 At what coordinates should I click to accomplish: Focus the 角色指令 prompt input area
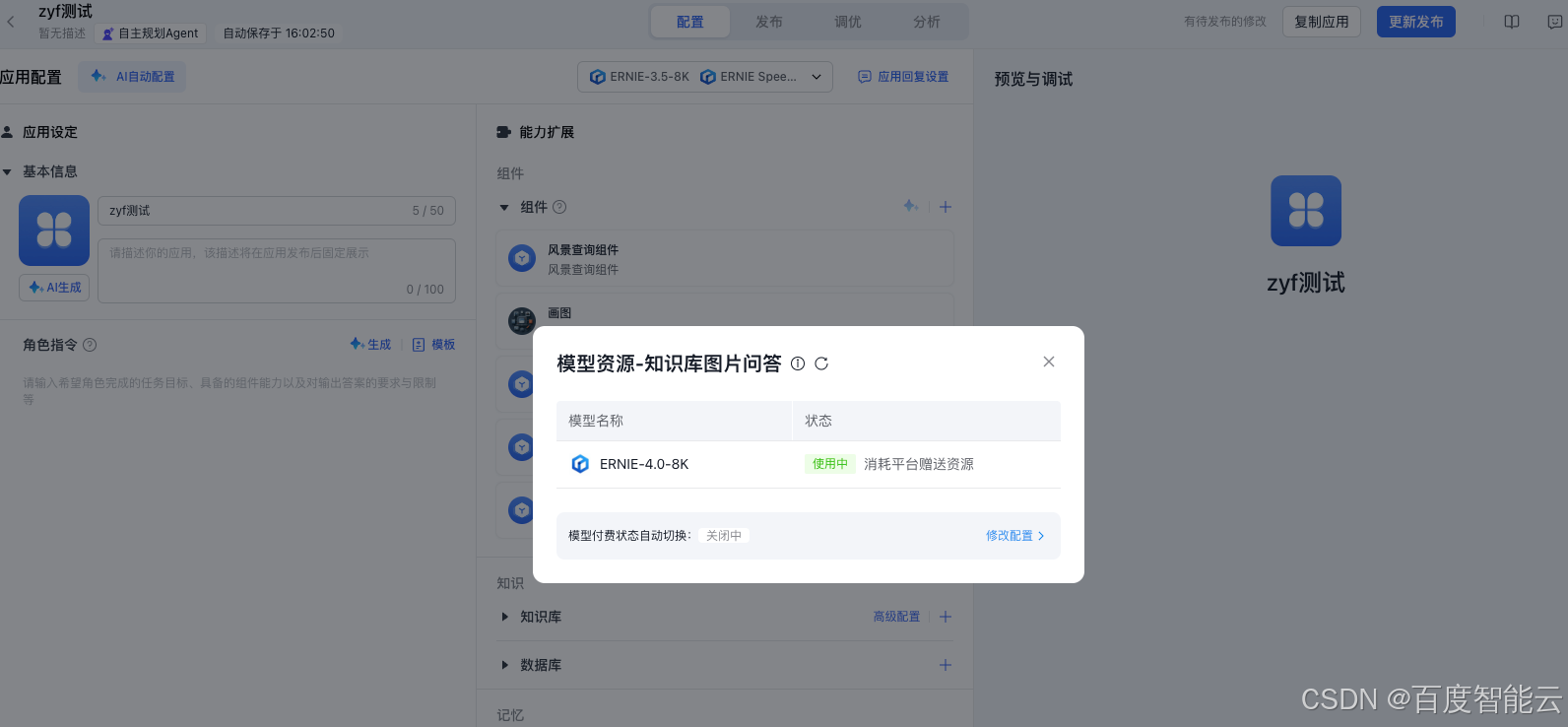point(231,391)
